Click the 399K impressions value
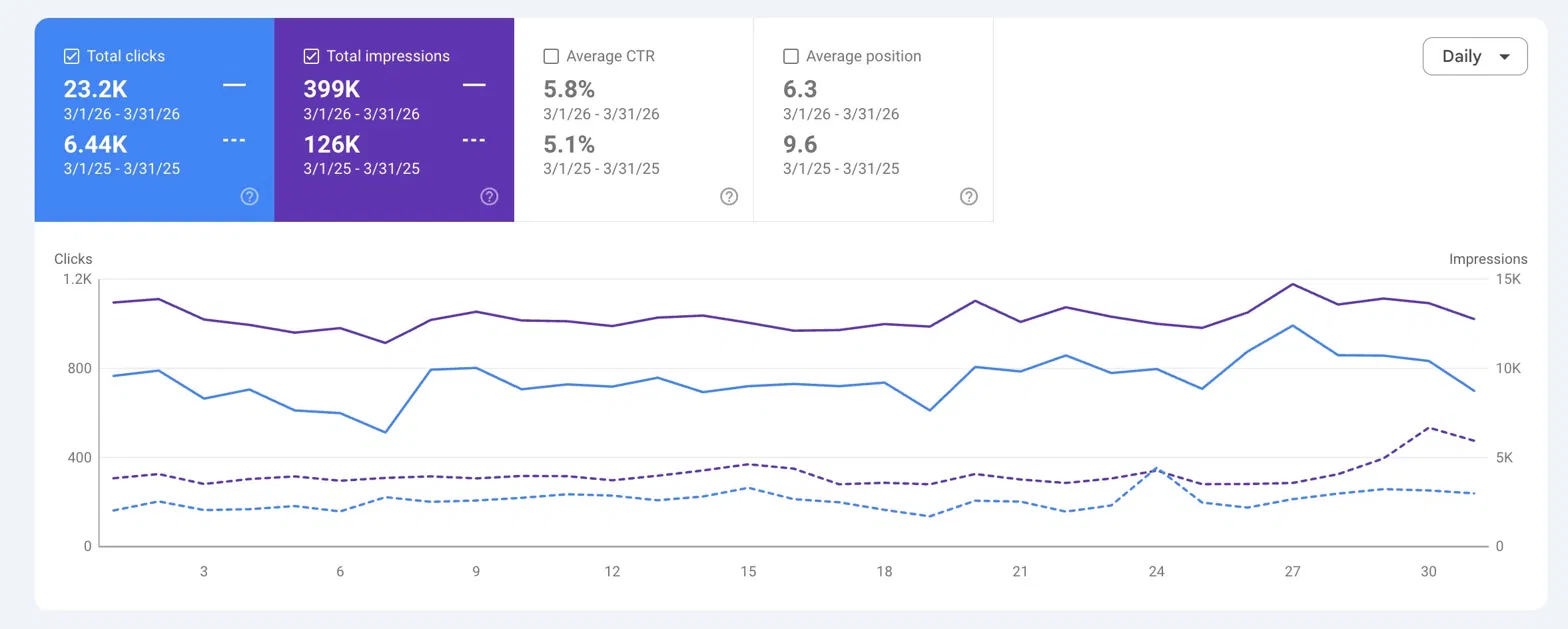This screenshot has width=1568, height=629. pyautogui.click(x=331, y=89)
